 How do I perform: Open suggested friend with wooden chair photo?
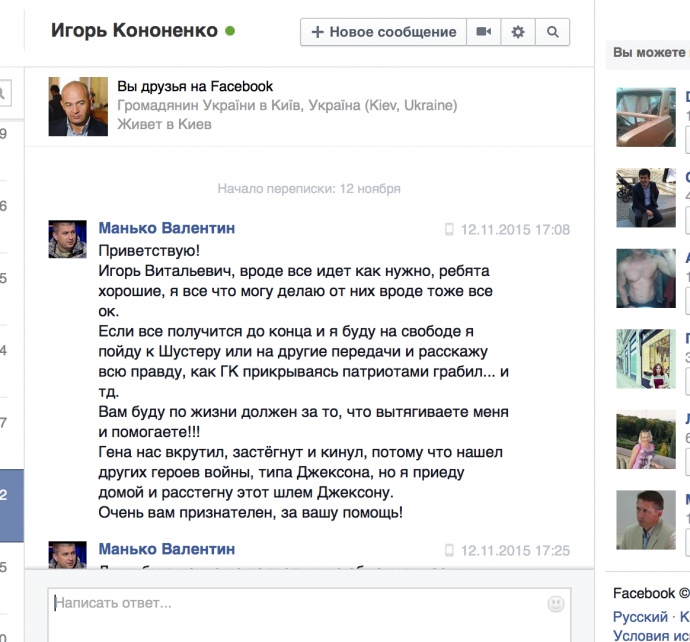[x=646, y=117]
